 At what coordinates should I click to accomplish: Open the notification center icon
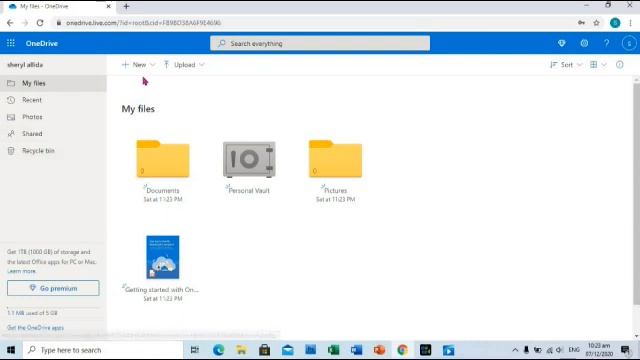[625, 350]
